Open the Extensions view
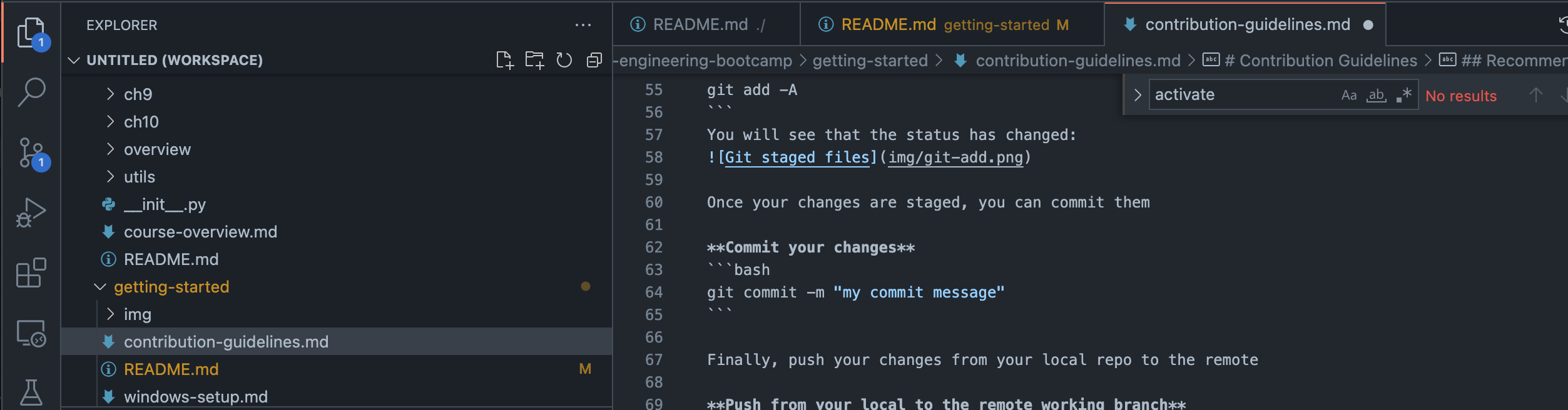Viewport: 1568px width, 410px height. [31, 273]
